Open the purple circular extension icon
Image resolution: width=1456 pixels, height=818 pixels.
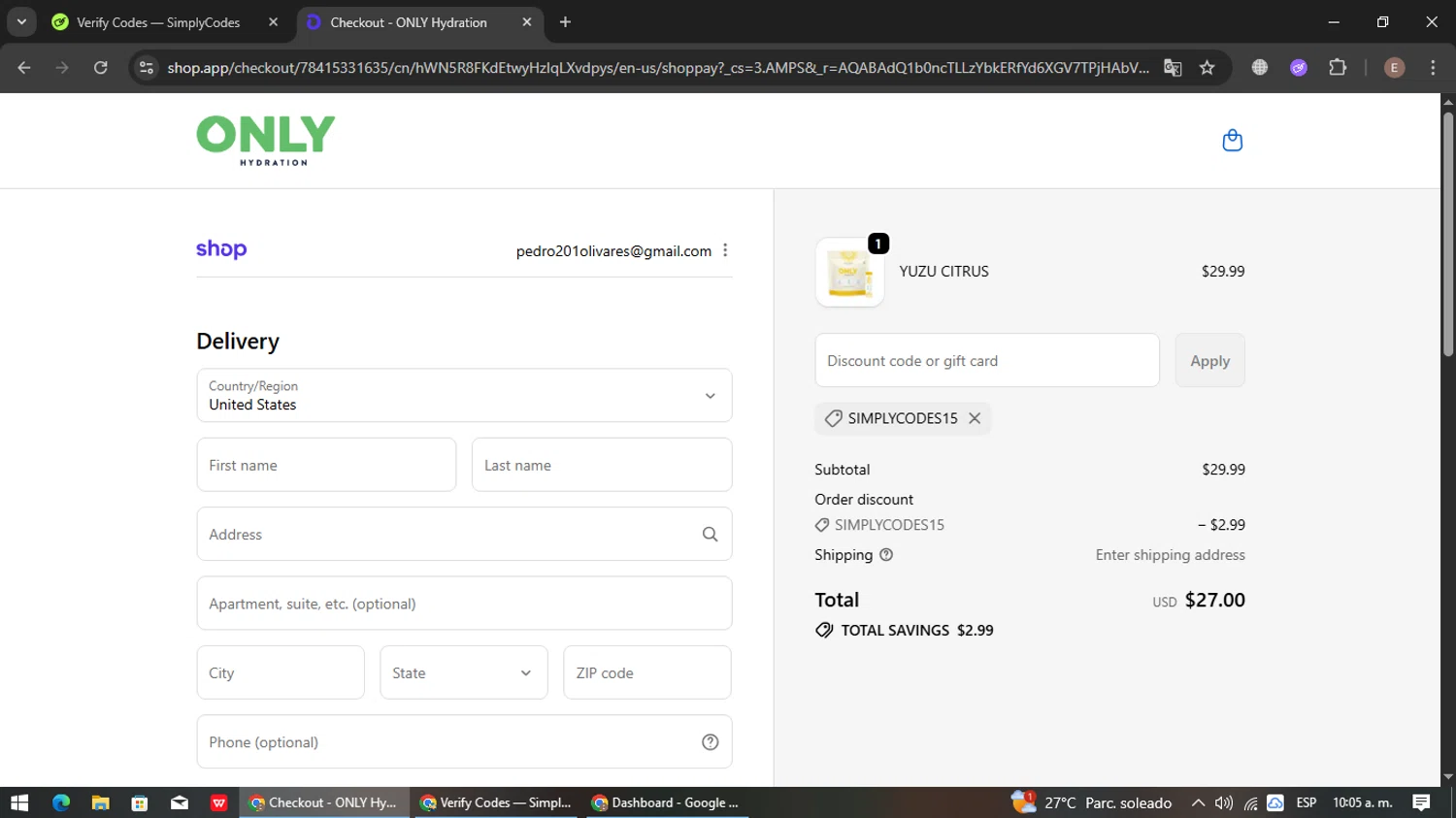(x=1299, y=67)
